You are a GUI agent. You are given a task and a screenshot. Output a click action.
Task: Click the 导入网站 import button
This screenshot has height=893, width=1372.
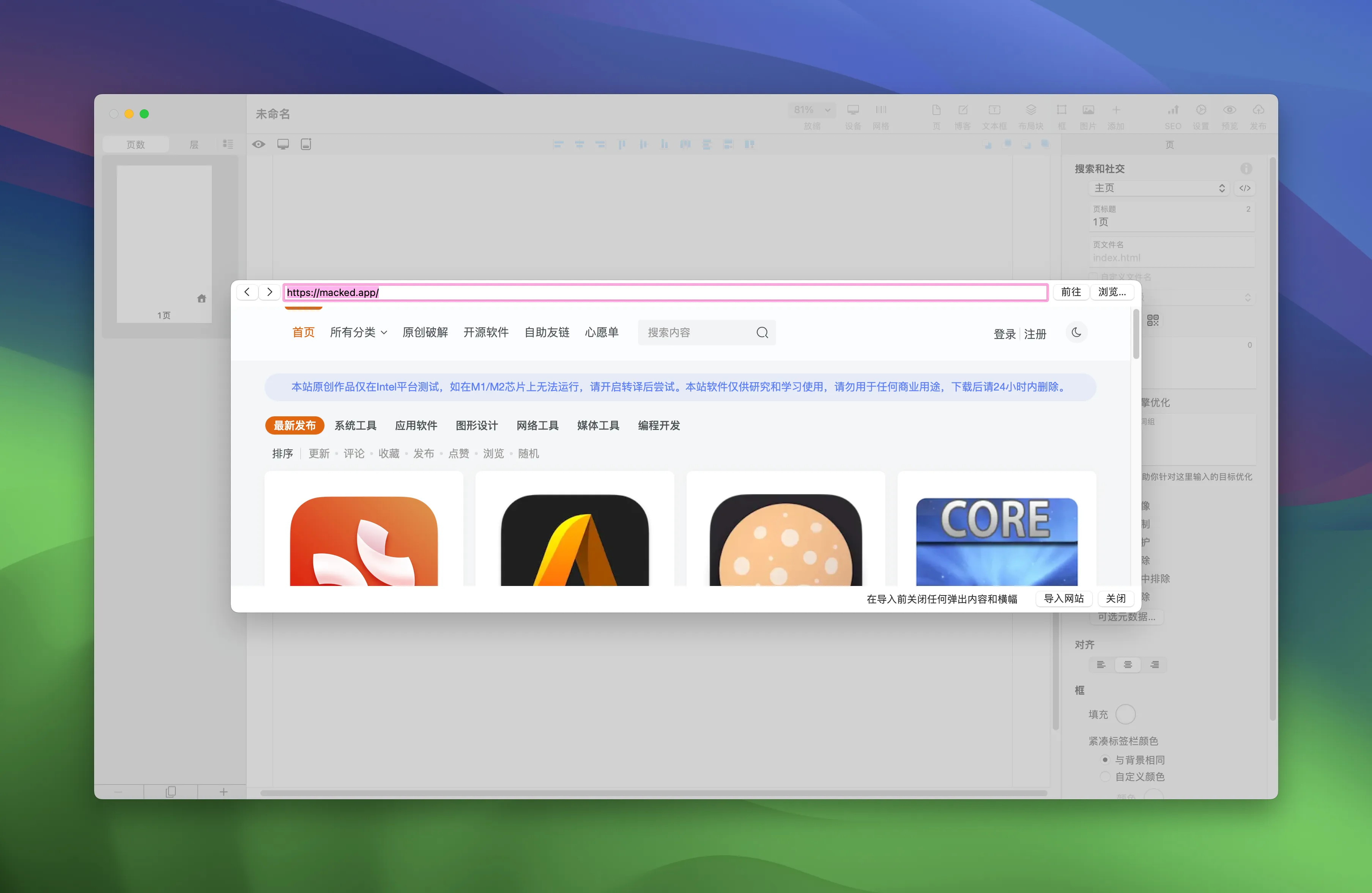click(1063, 598)
